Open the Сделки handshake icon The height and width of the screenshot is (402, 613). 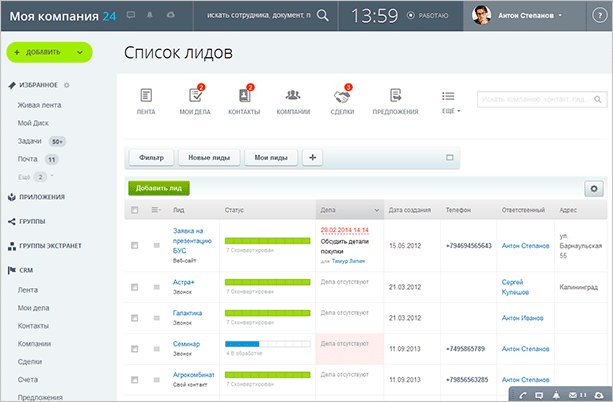[343, 96]
